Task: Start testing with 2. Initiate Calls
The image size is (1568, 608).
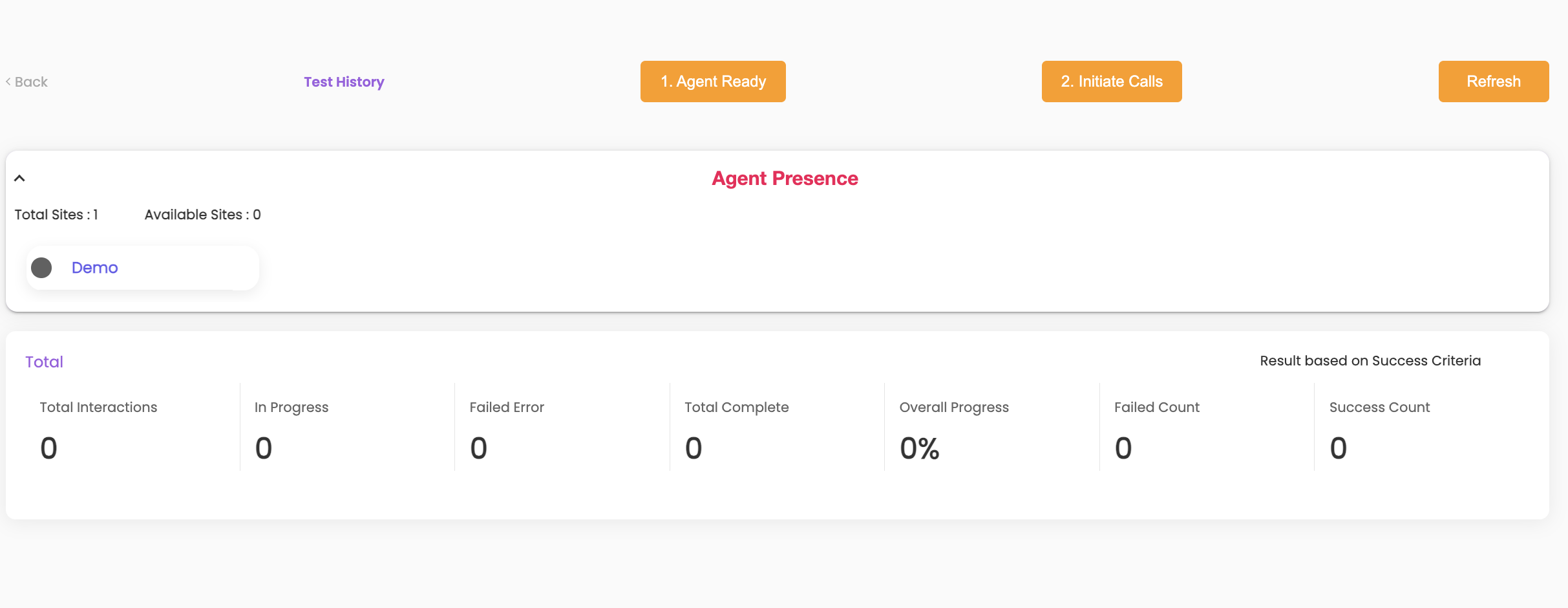Action: click(1111, 81)
